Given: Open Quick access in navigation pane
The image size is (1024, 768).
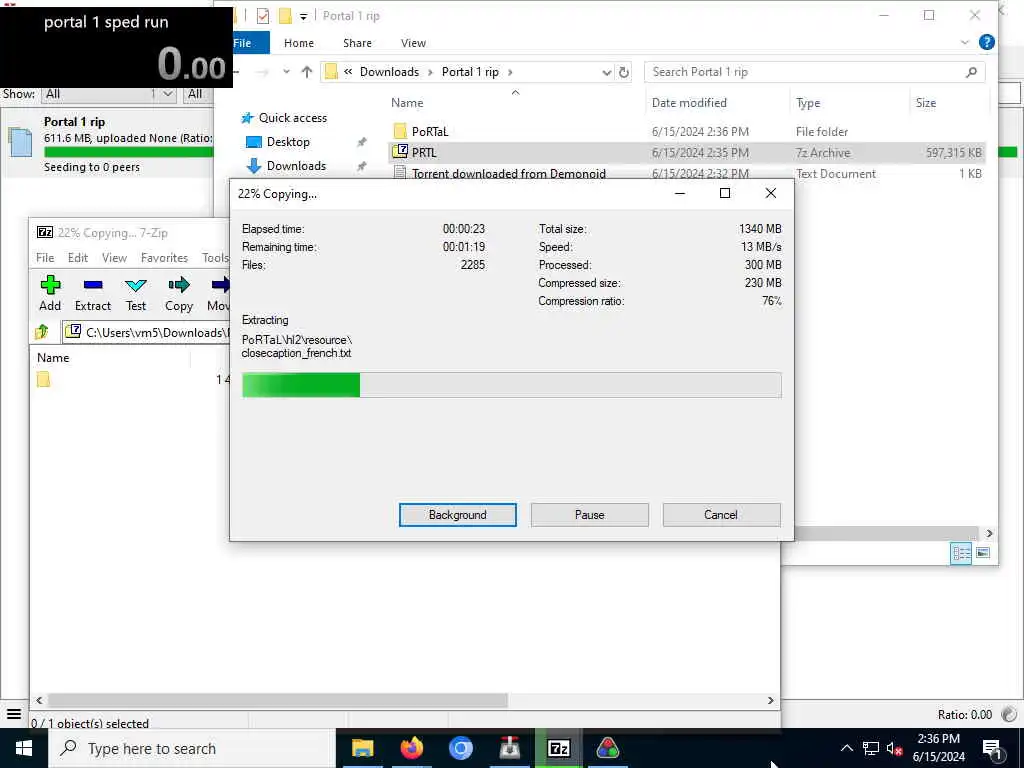Looking at the screenshot, I should (293, 118).
